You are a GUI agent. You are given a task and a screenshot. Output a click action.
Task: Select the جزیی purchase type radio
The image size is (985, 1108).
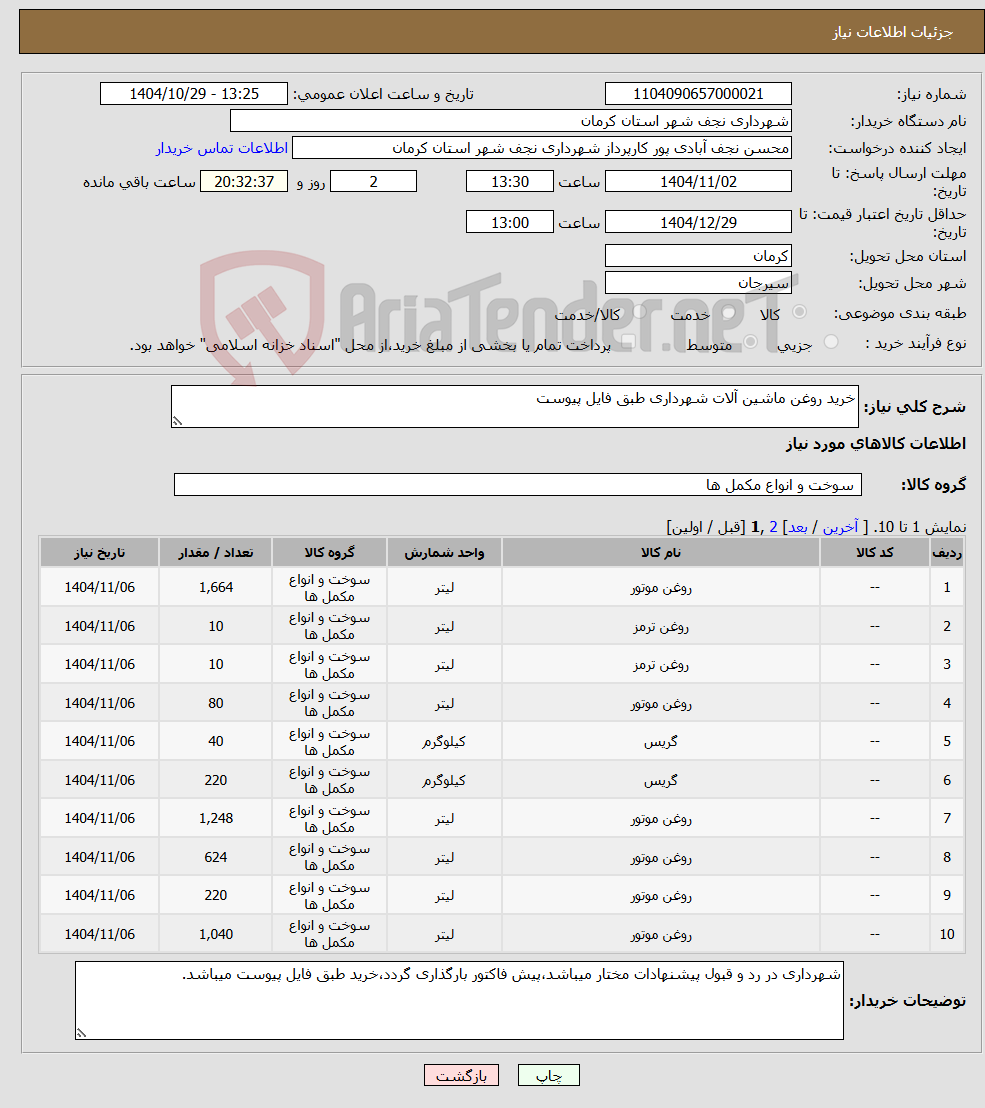click(831, 342)
